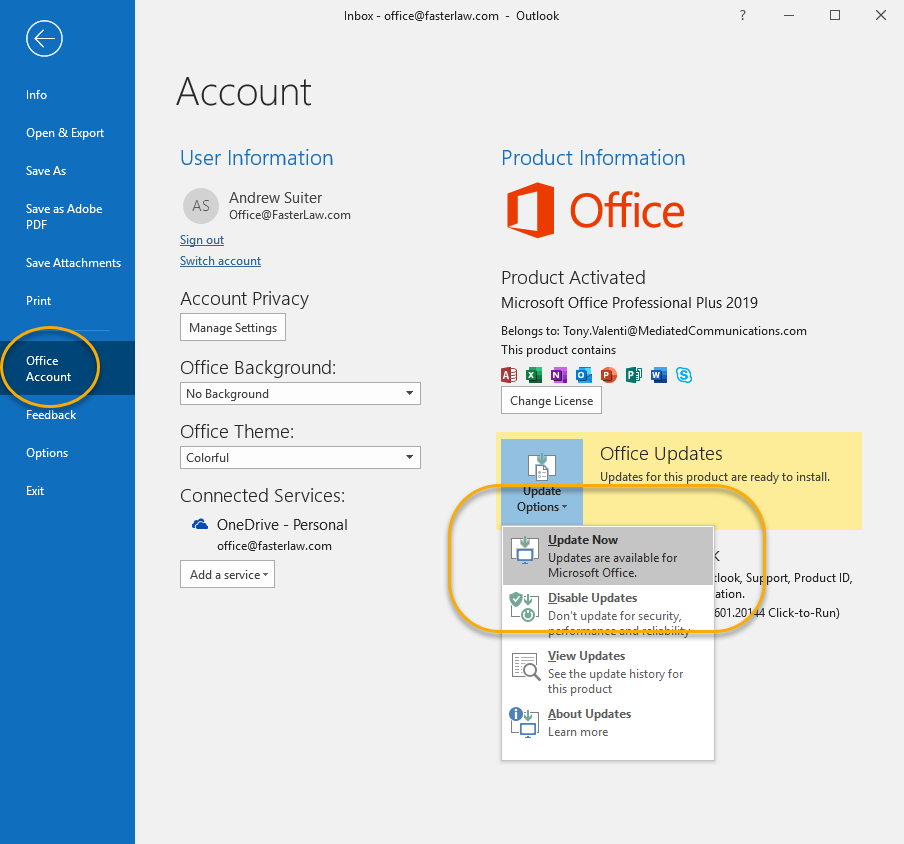Click the Access app icon under product contents

pos(509,375)
